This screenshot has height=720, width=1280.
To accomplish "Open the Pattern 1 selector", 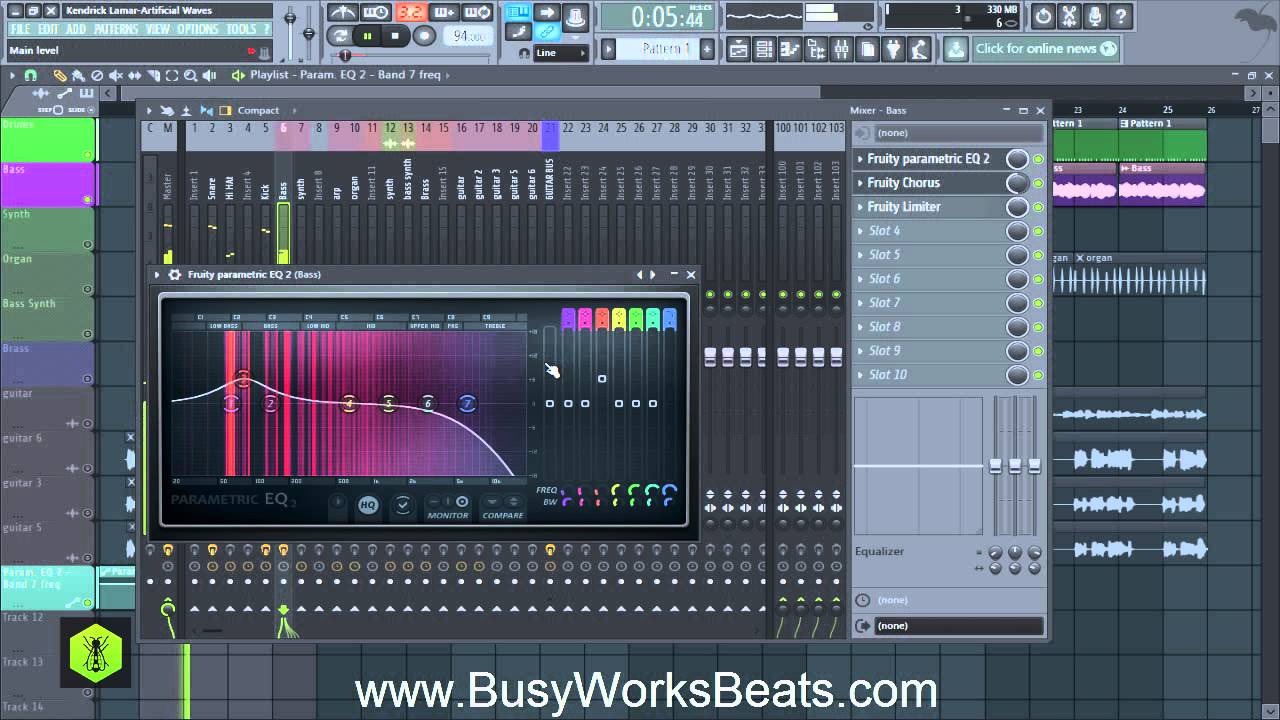I will pos(658,49).
